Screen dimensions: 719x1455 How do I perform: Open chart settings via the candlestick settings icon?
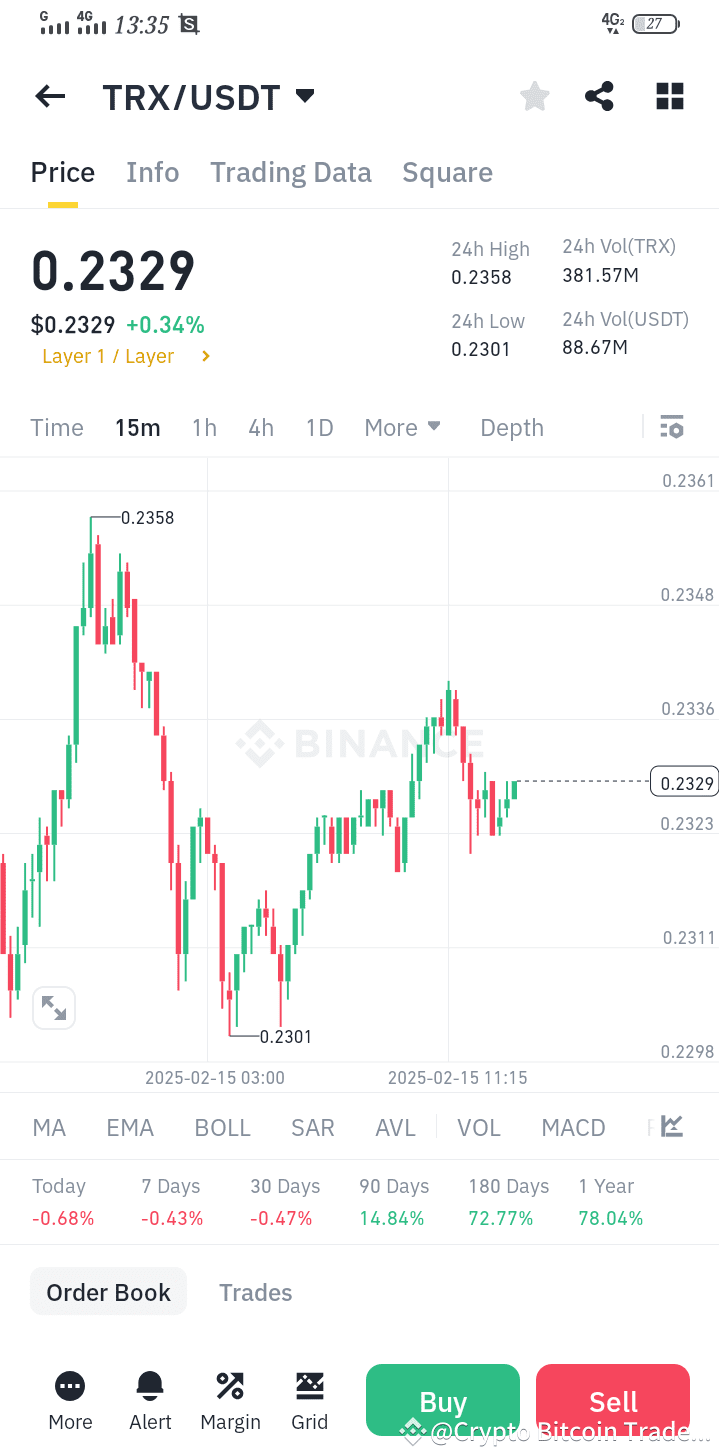pyautogui.click(x=671, y=427)
